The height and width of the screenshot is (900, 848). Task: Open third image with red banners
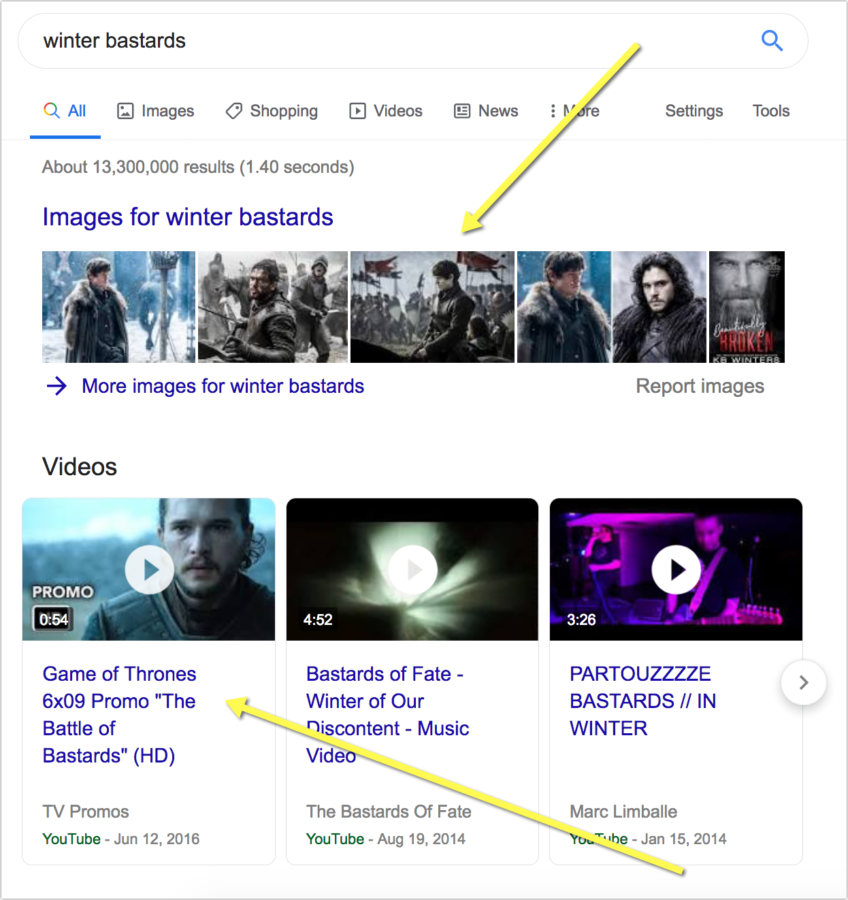click(432, 307)
